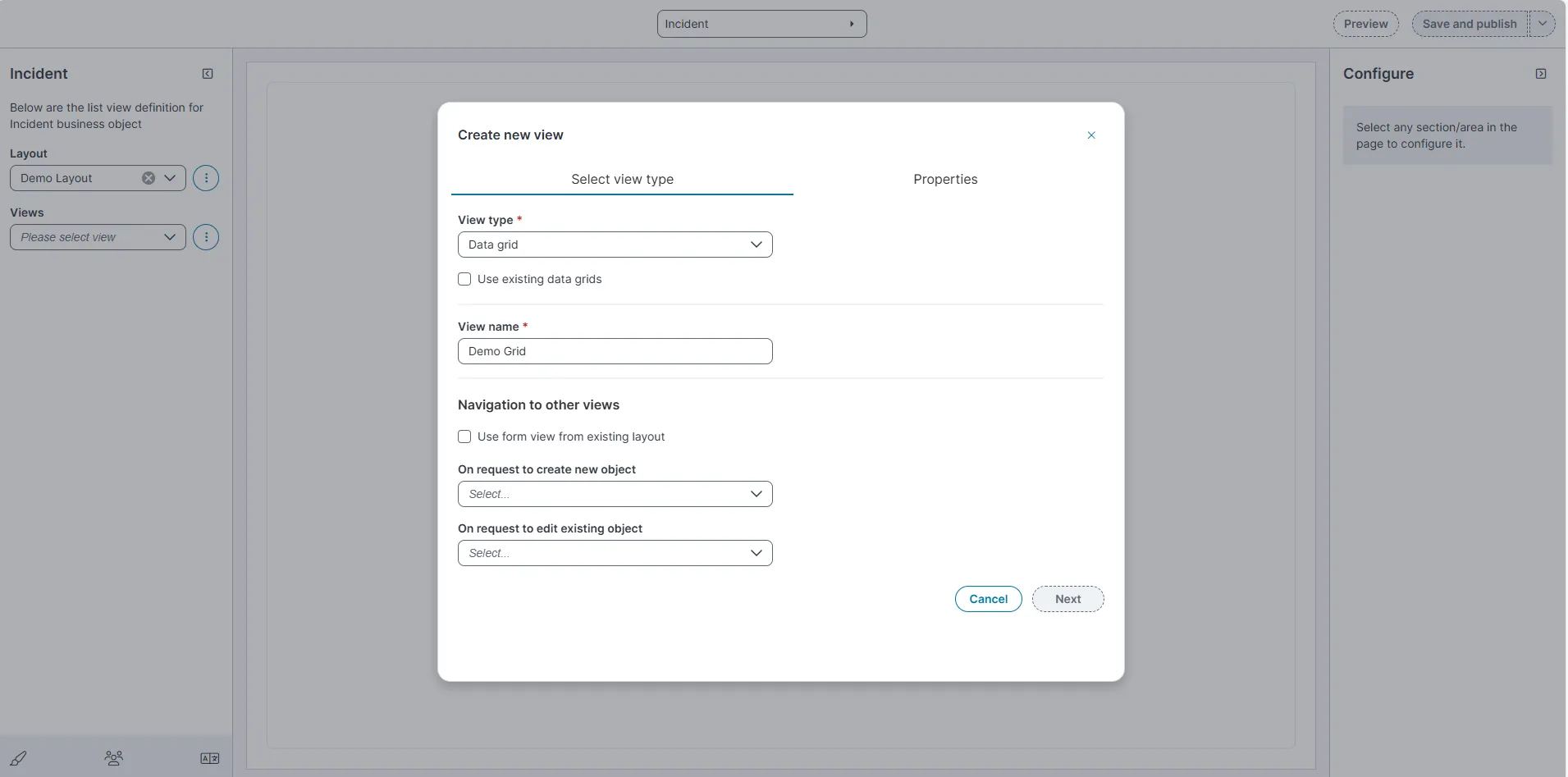This screenshot has height=777, width=1568.
Task: Expand the Please select view dropdown
Action: pos(170,237)
